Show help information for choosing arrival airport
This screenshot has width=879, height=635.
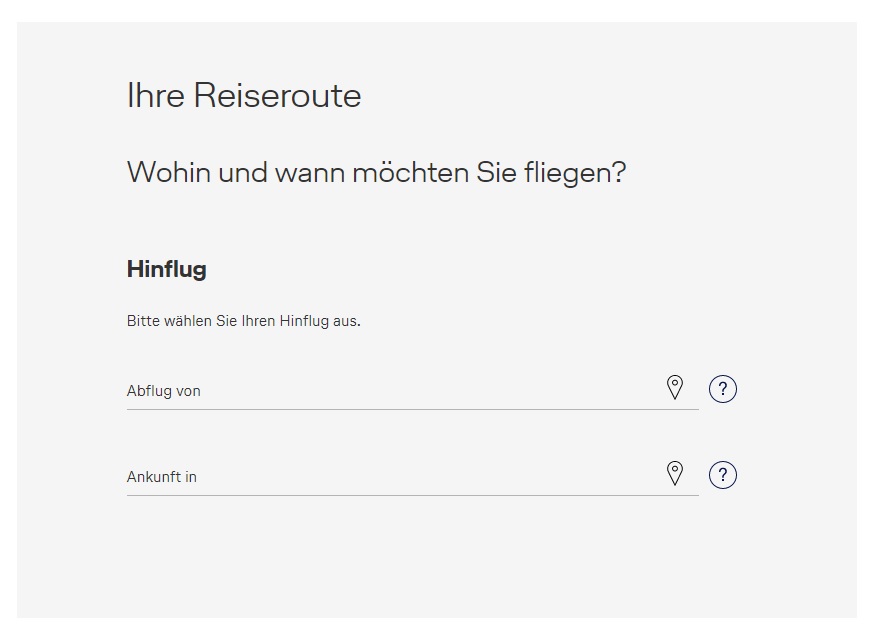click(722, 475)
